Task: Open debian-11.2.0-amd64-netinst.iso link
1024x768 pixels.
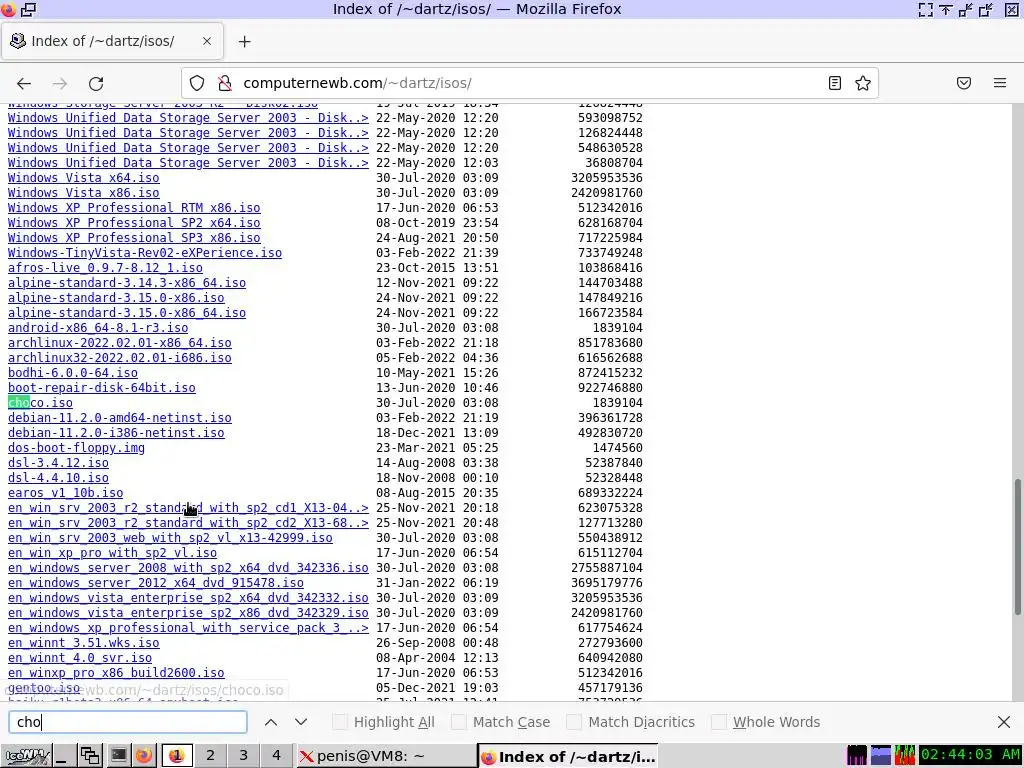Action: click(120, 418)
